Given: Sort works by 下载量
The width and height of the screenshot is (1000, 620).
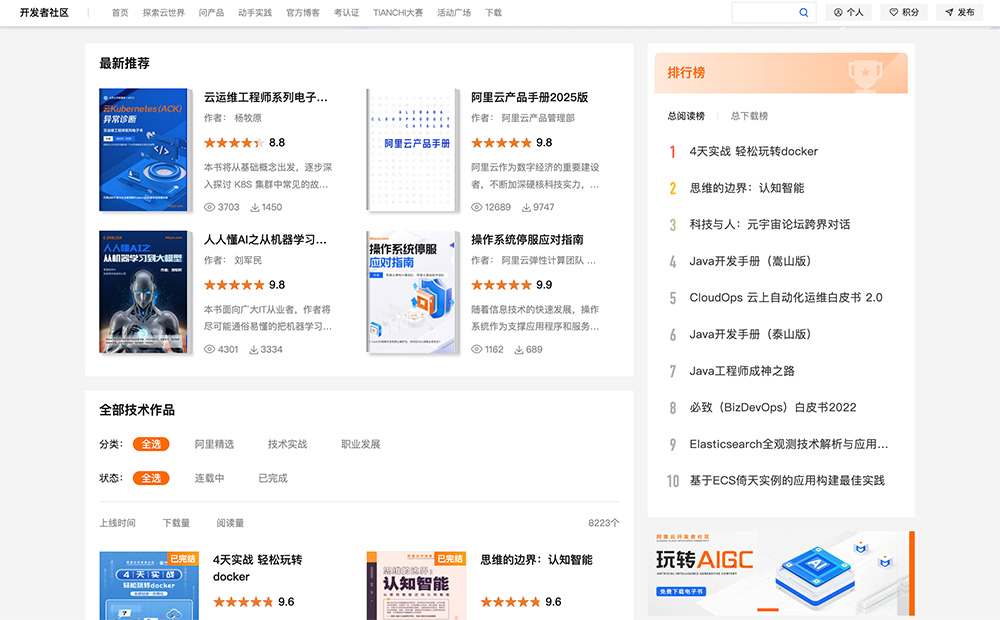Looking at the screenshot, I should click(176, 523).
